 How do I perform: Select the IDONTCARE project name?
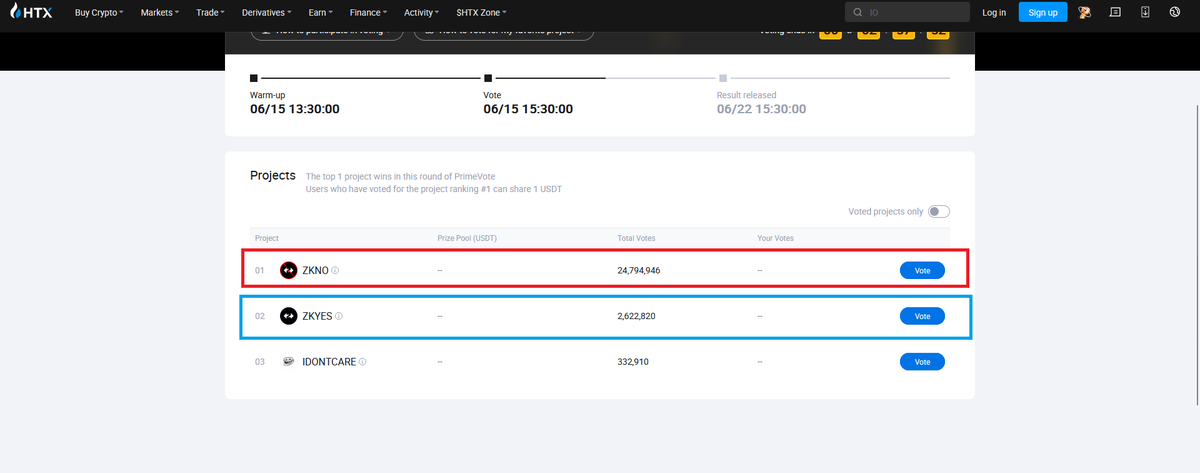(x=329, y=362)
